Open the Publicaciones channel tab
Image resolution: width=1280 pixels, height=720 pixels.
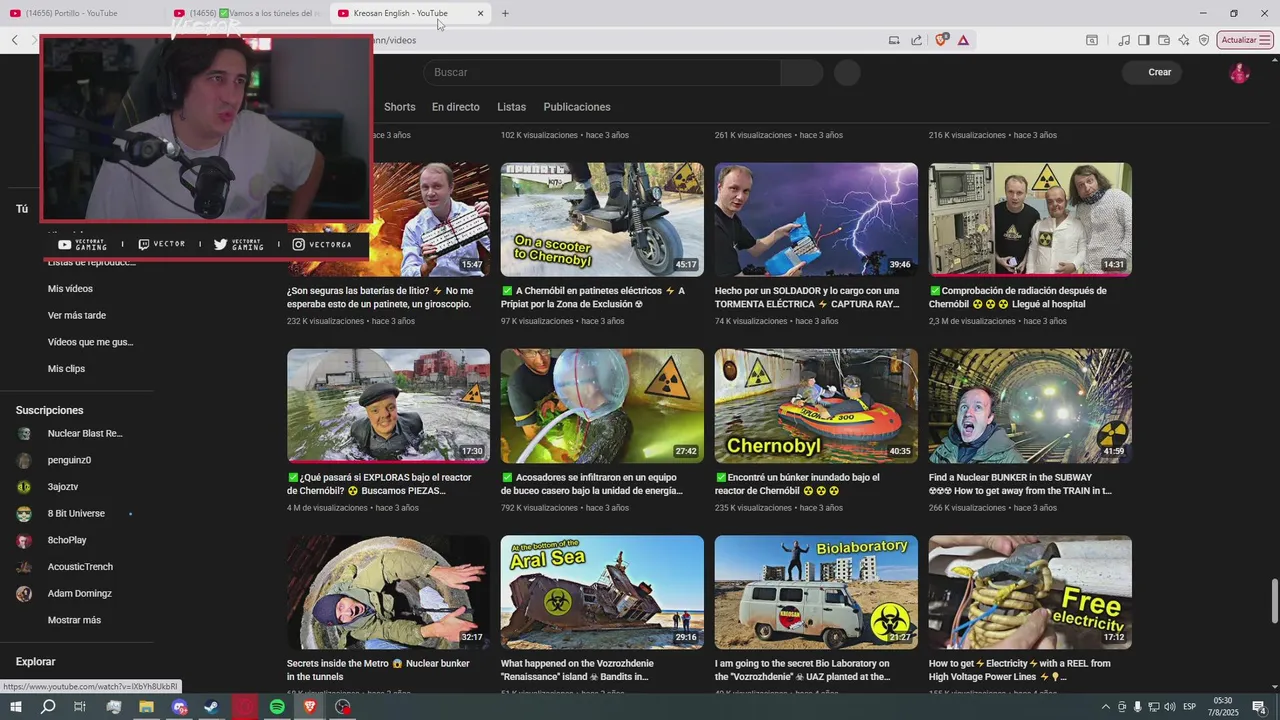tap(577, 107)
